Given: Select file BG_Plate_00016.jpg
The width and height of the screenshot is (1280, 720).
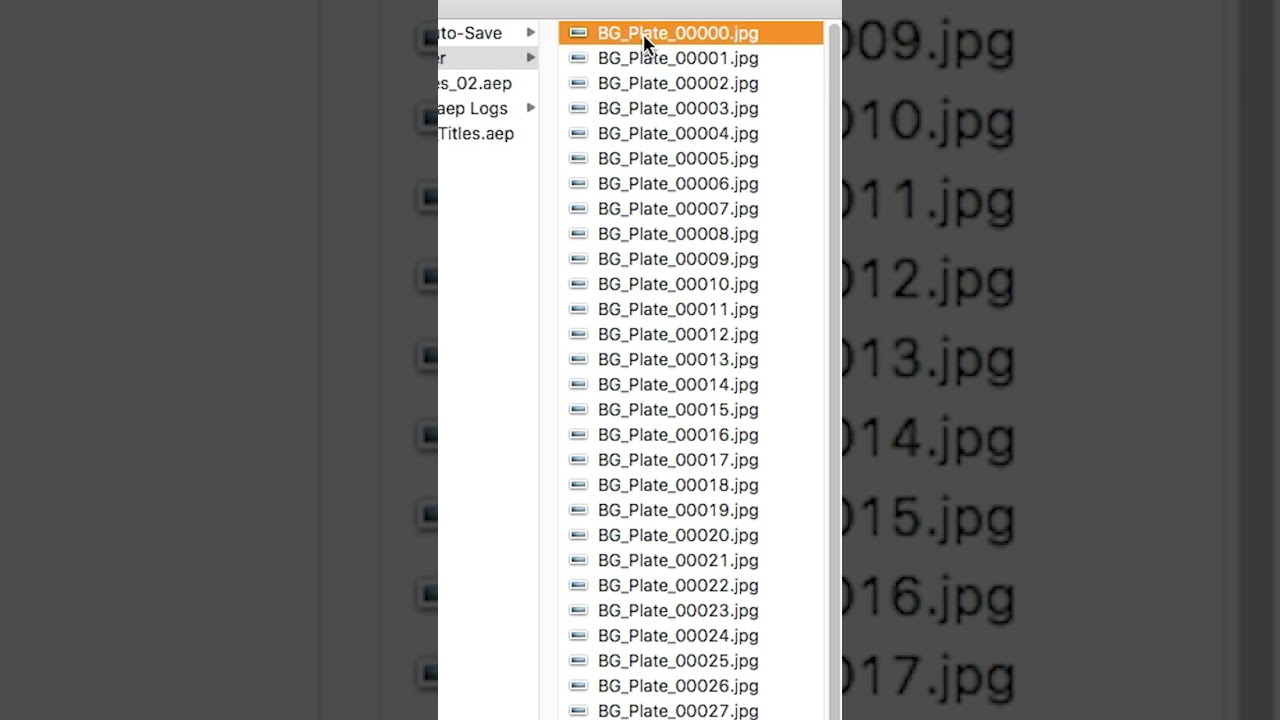Looking at the screenshot, I should (x=691, y=435).
